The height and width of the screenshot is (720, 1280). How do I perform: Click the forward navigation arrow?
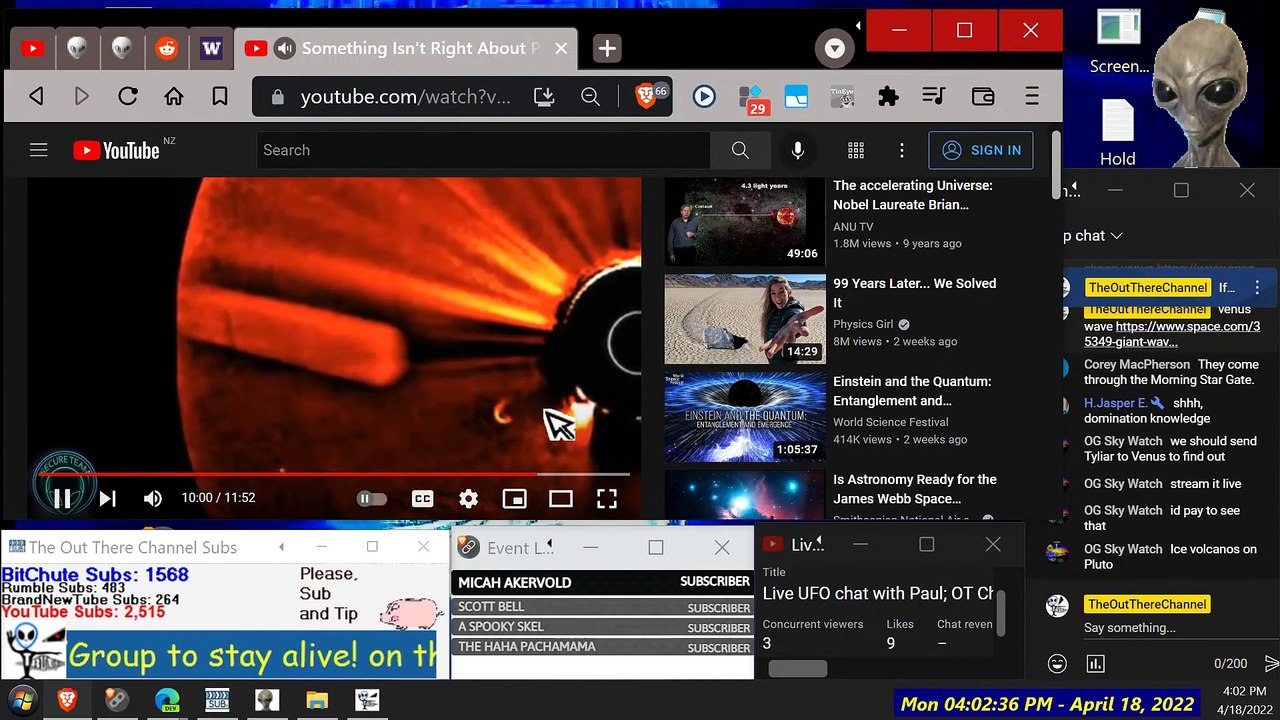point(82,97)
